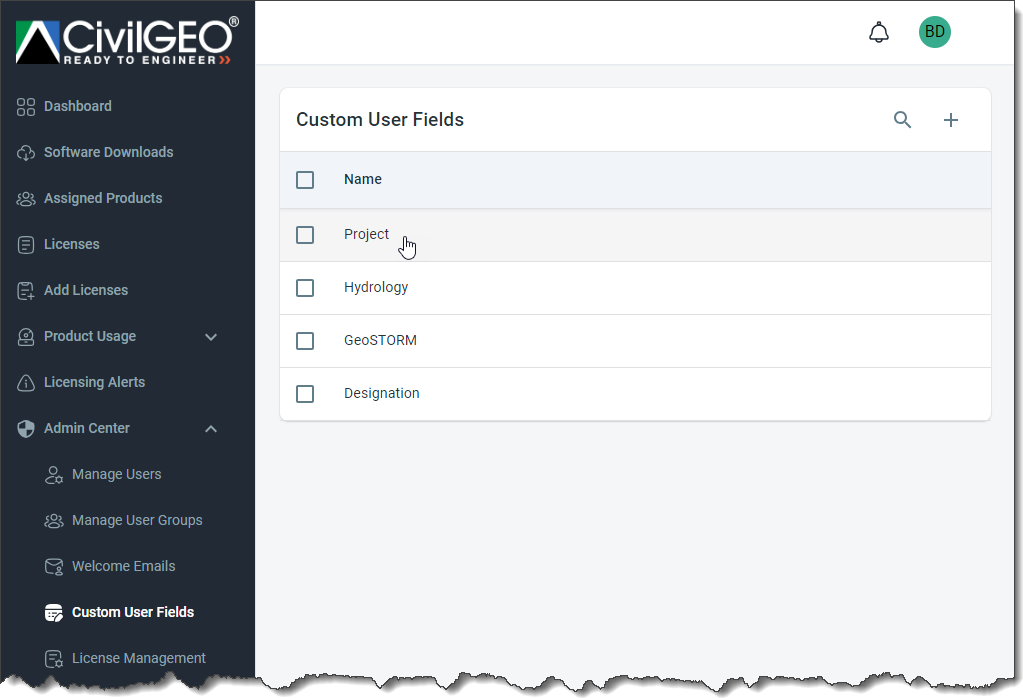Click the Add Licenses icon
The width and height of the screenshot is (1023, 698).
click(x=25, y=291)
